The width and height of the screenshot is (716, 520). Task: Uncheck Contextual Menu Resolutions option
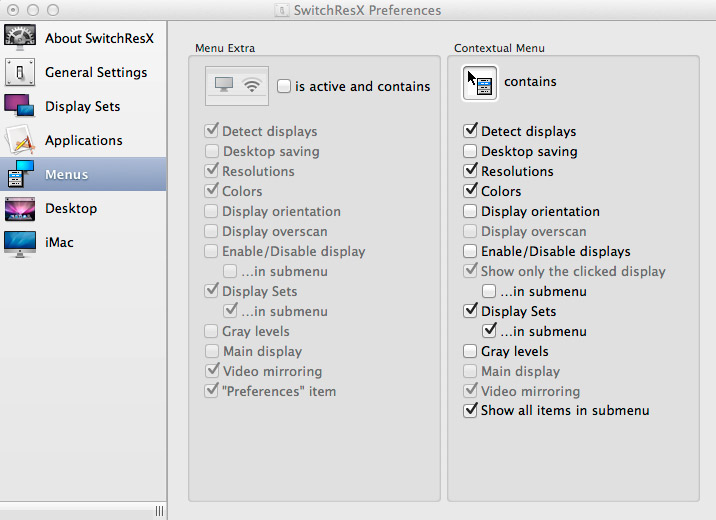click(x=470, y=172)
